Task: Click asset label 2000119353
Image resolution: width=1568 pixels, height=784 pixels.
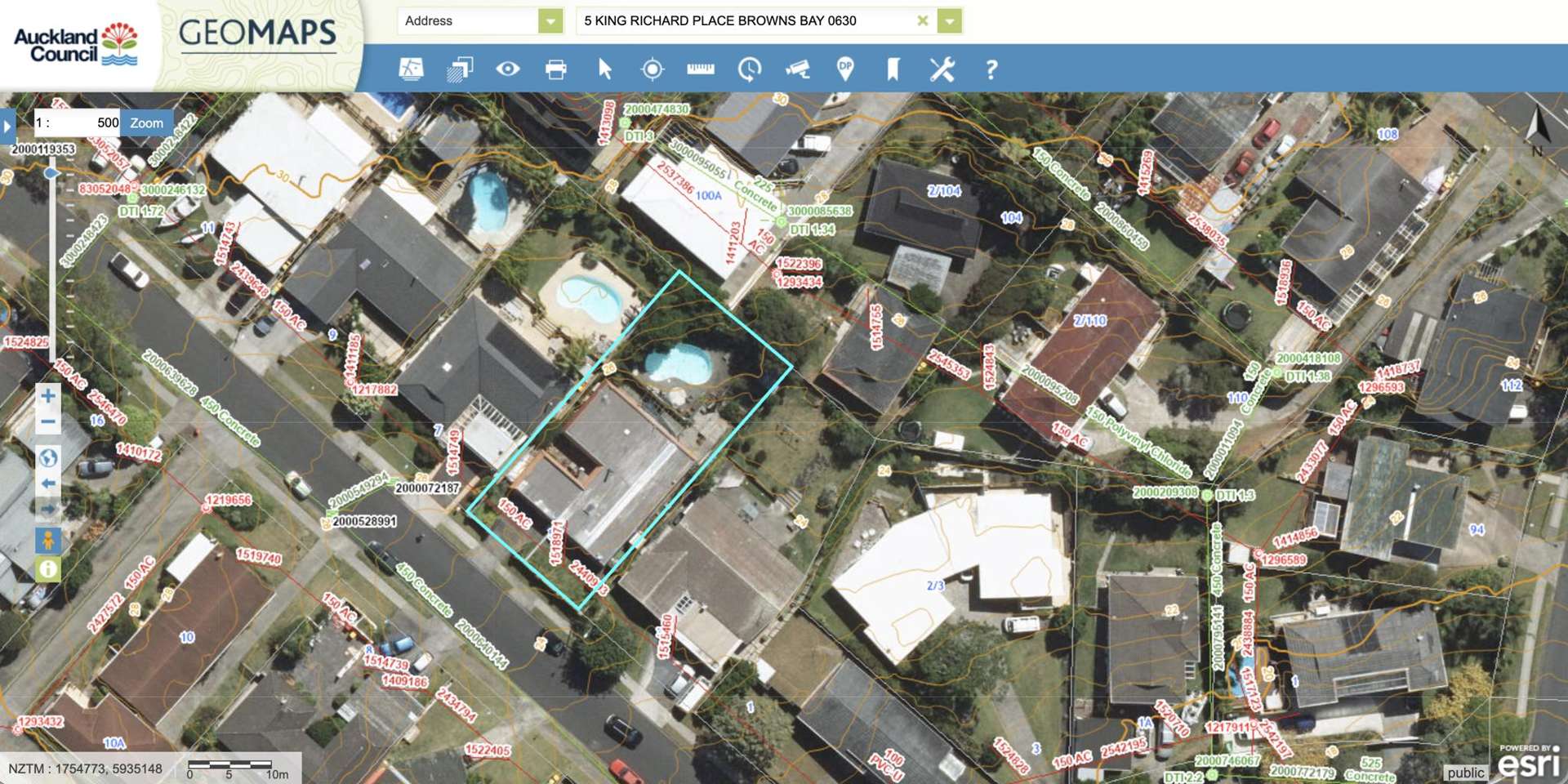Action: [43, 149]
